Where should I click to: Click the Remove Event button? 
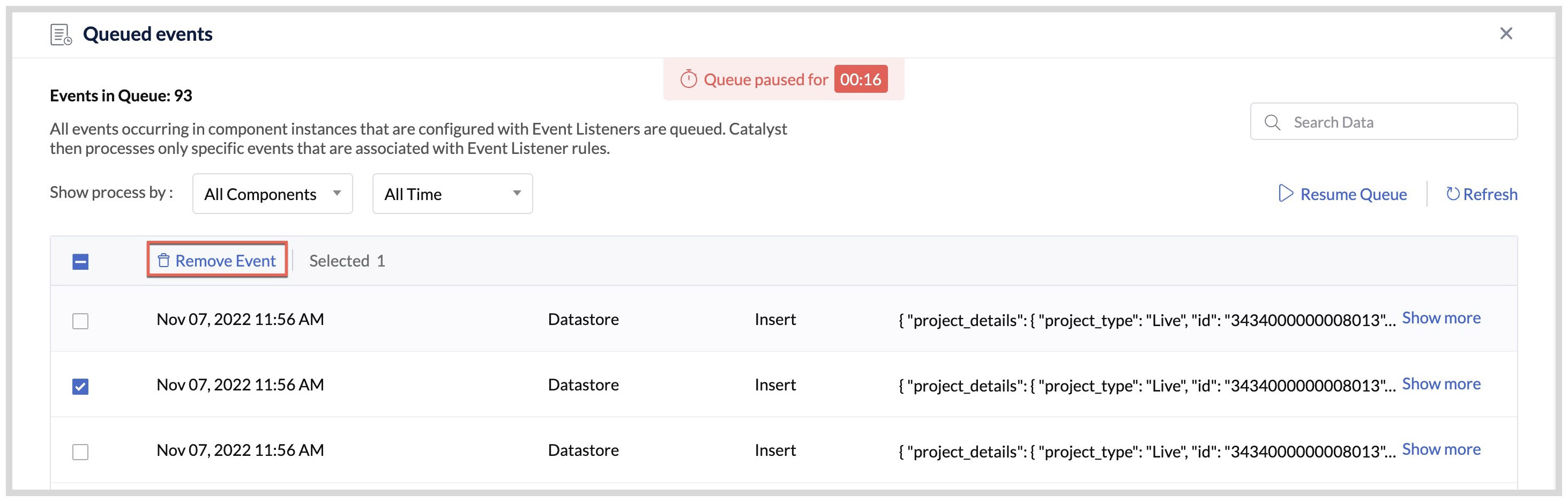click(216, 260)
